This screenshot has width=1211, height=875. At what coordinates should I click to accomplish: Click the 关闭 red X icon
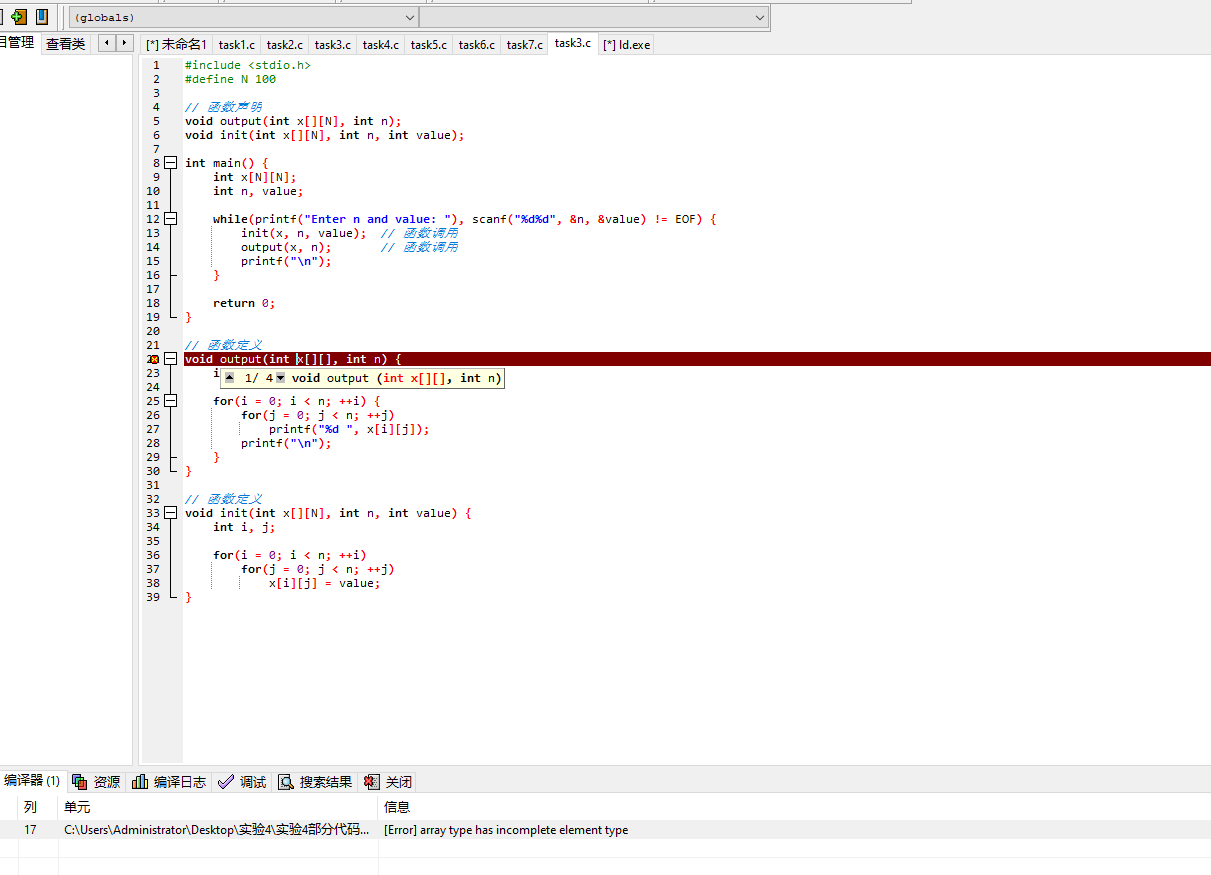372,782
